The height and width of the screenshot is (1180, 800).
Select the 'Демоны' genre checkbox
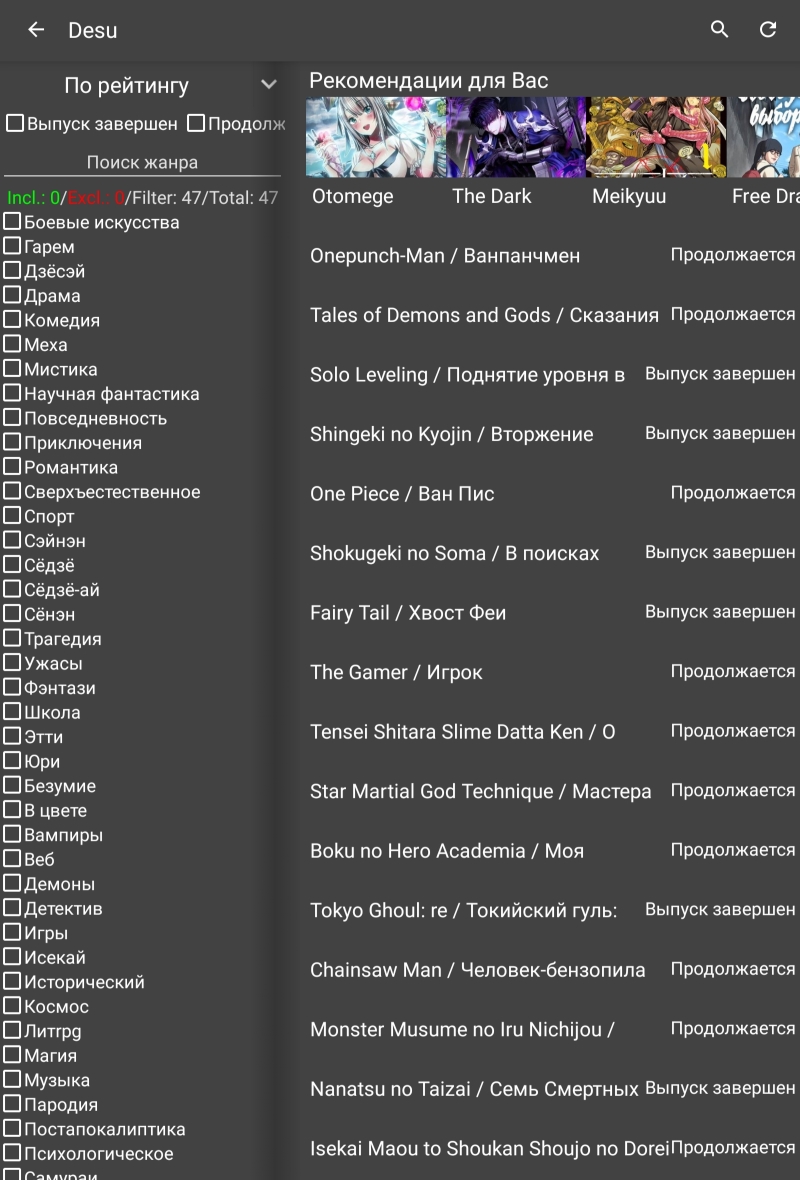point(12,883)
